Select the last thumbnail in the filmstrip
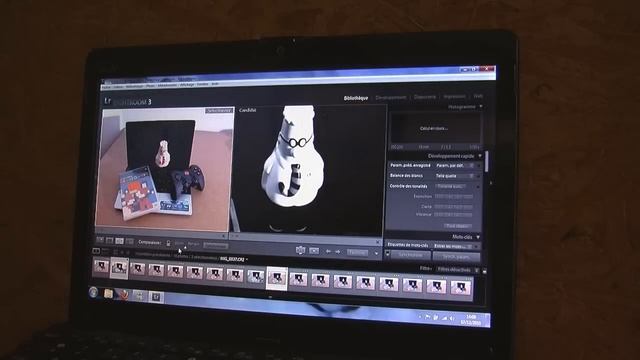The width and height of the screenshot is (640, 360). pos(460,287)
